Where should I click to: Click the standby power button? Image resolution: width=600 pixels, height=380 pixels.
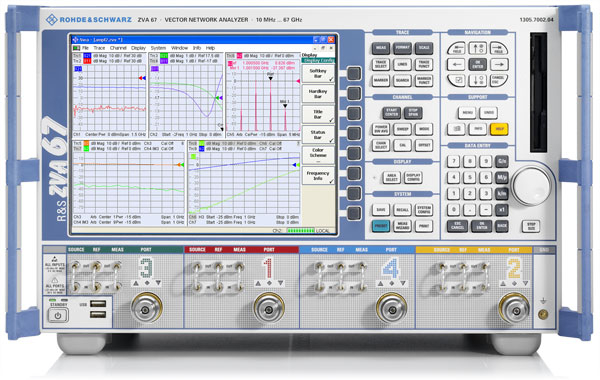58,316
